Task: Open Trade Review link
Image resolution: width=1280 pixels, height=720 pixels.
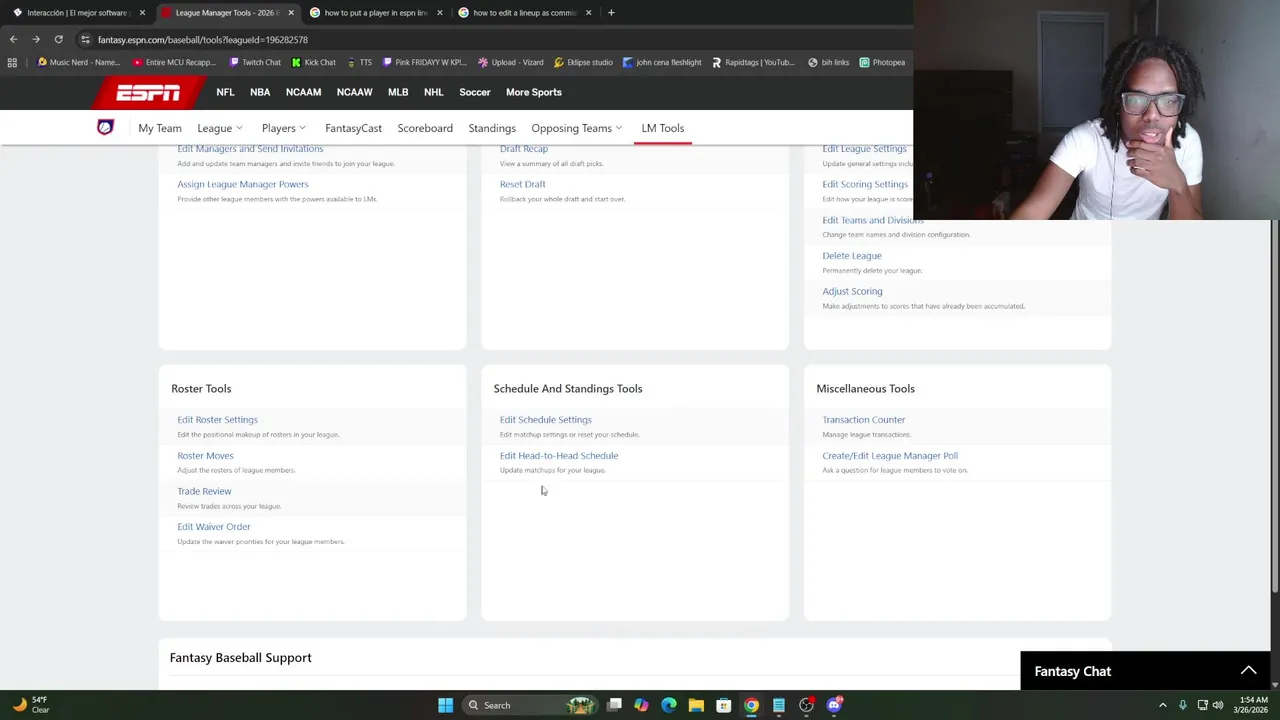Action: click(x=204, y=491)
